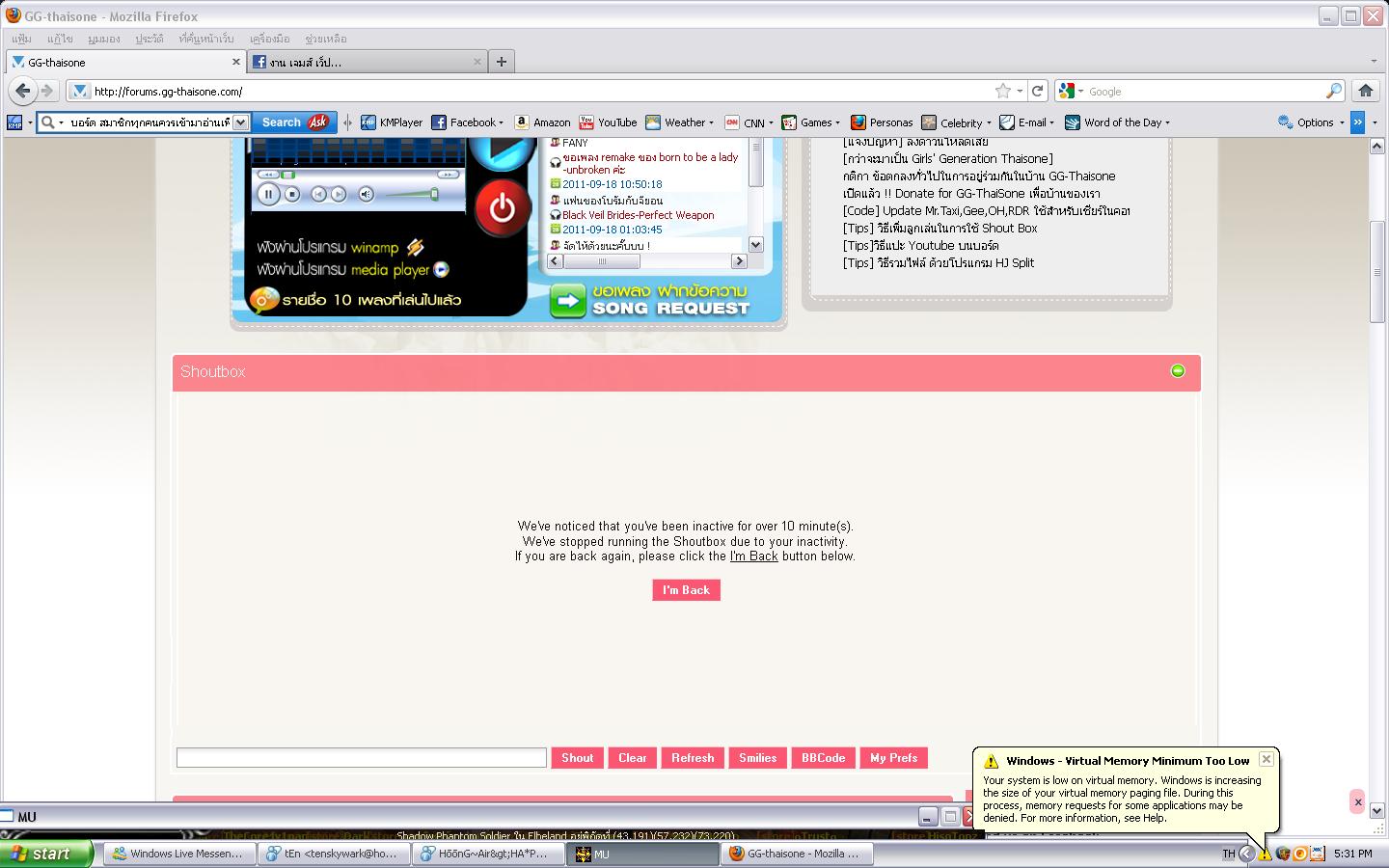Viewport: 1389px width, 868px height.
Task: Click the inline I'm Back link
Action: 753,556
